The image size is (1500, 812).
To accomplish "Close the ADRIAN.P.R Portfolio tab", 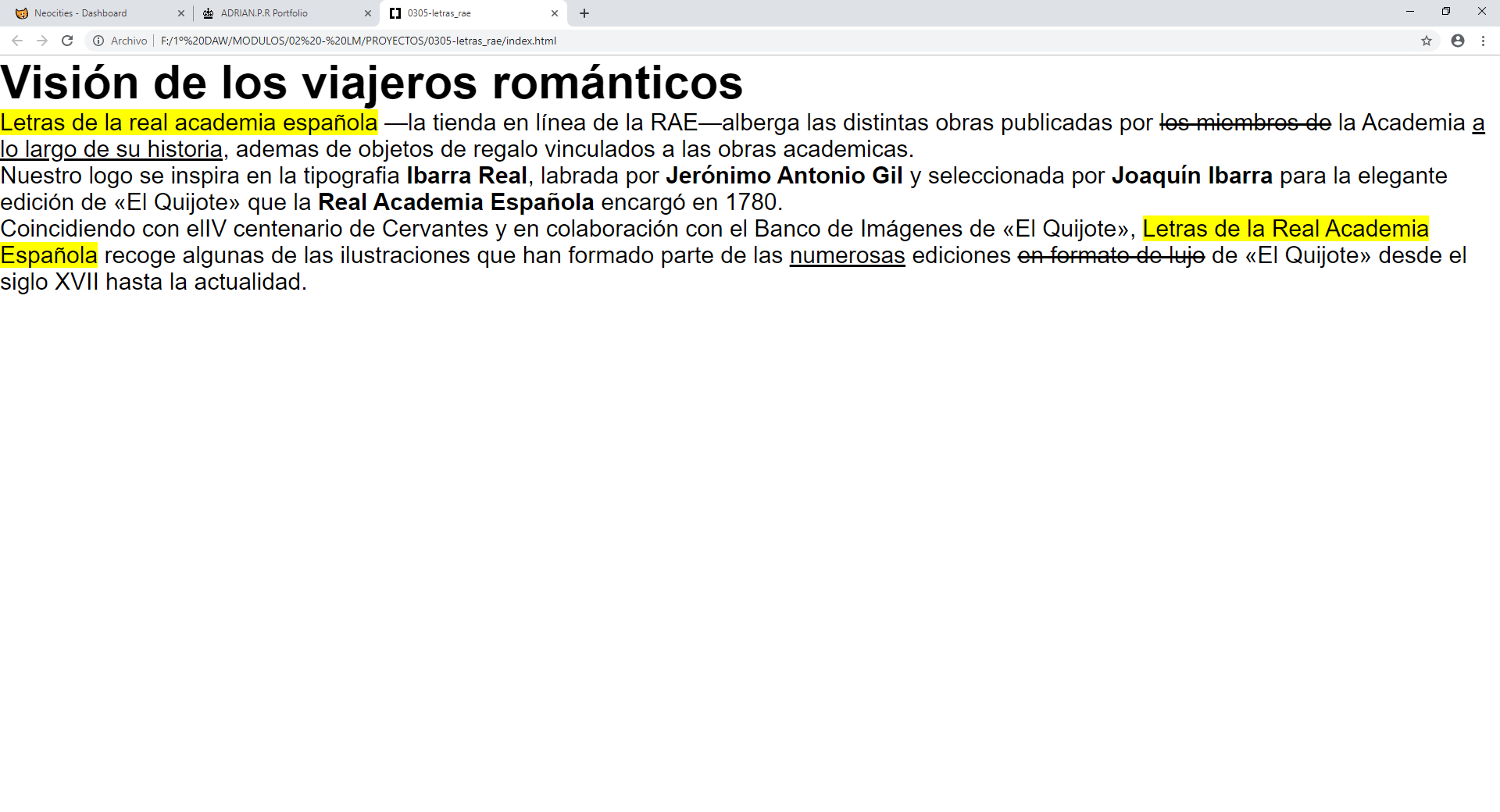I will (368, 13).
